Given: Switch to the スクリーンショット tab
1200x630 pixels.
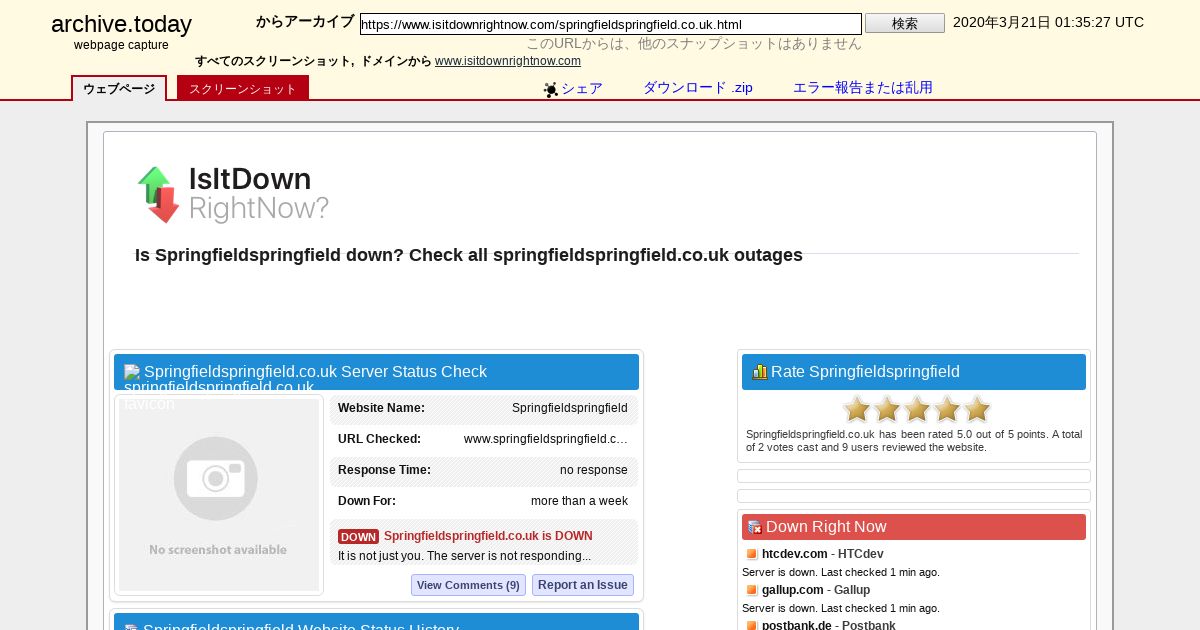Looking at the screenshot, I should pos(243,88).
